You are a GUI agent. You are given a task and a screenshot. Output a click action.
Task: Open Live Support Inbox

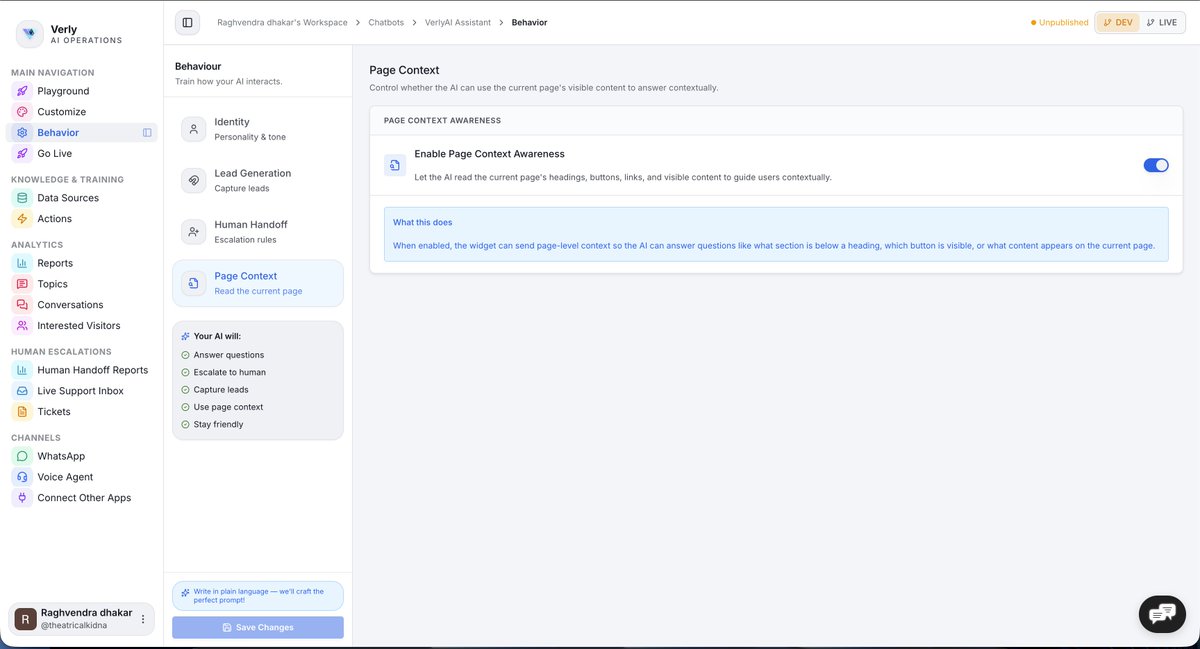pos(81,391)
